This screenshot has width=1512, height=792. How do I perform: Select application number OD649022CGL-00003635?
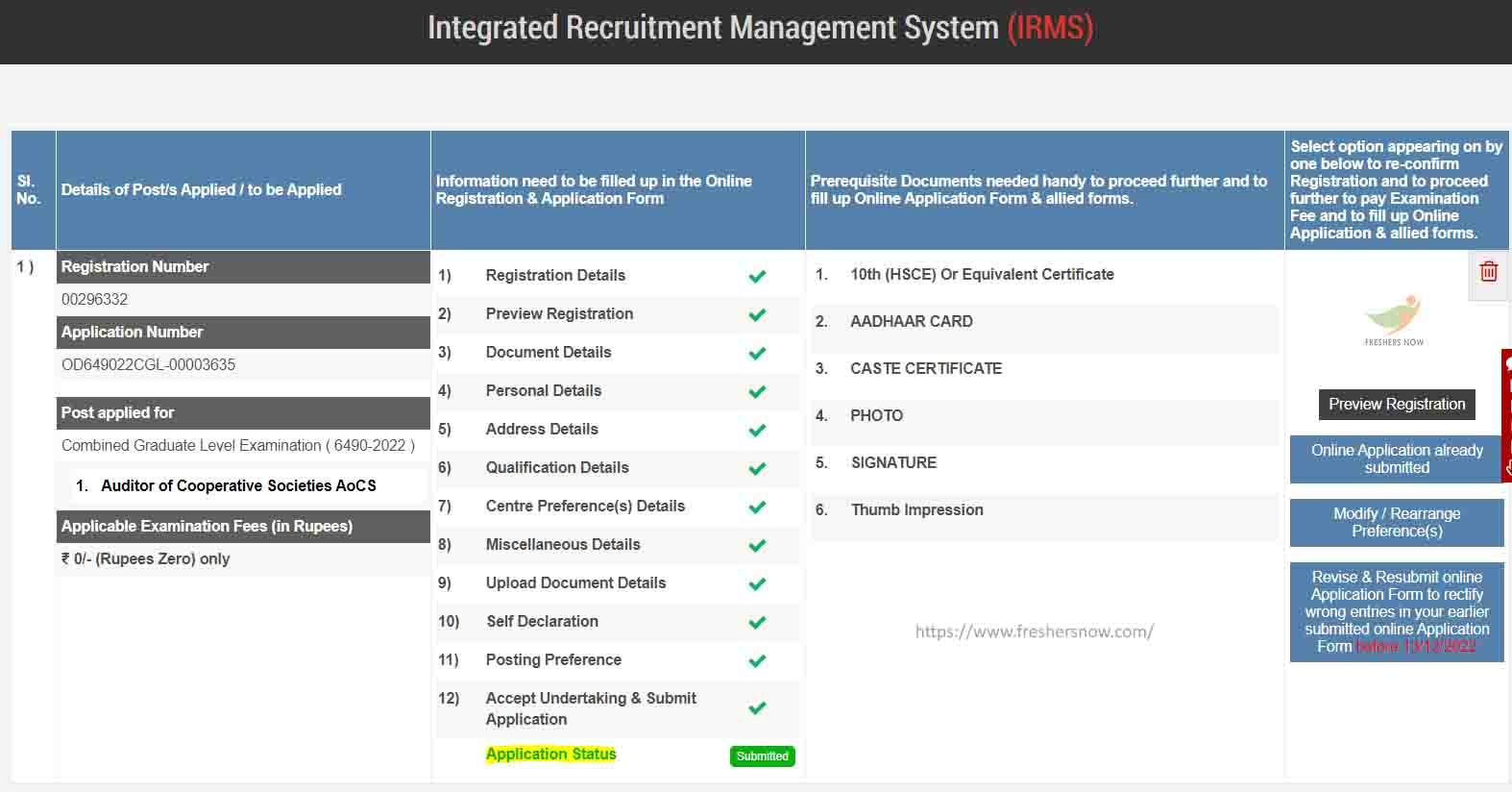click(x=148, y=364)
